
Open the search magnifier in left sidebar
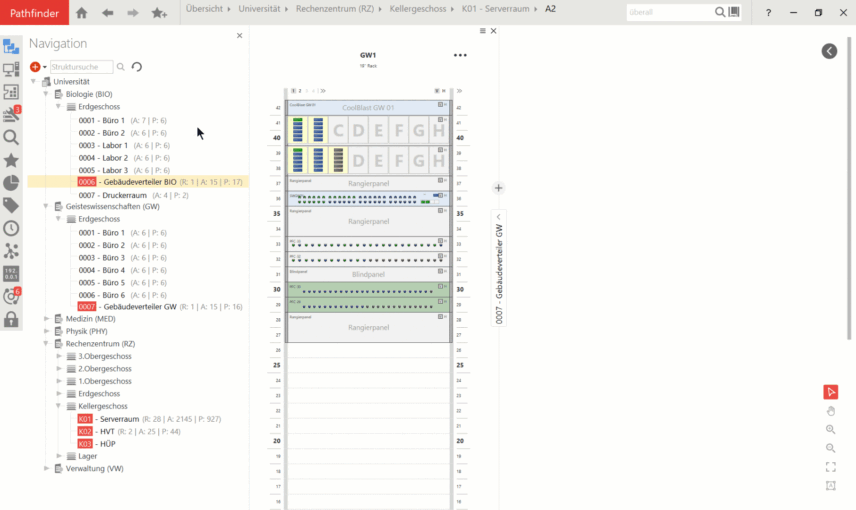tap(11, 138)
